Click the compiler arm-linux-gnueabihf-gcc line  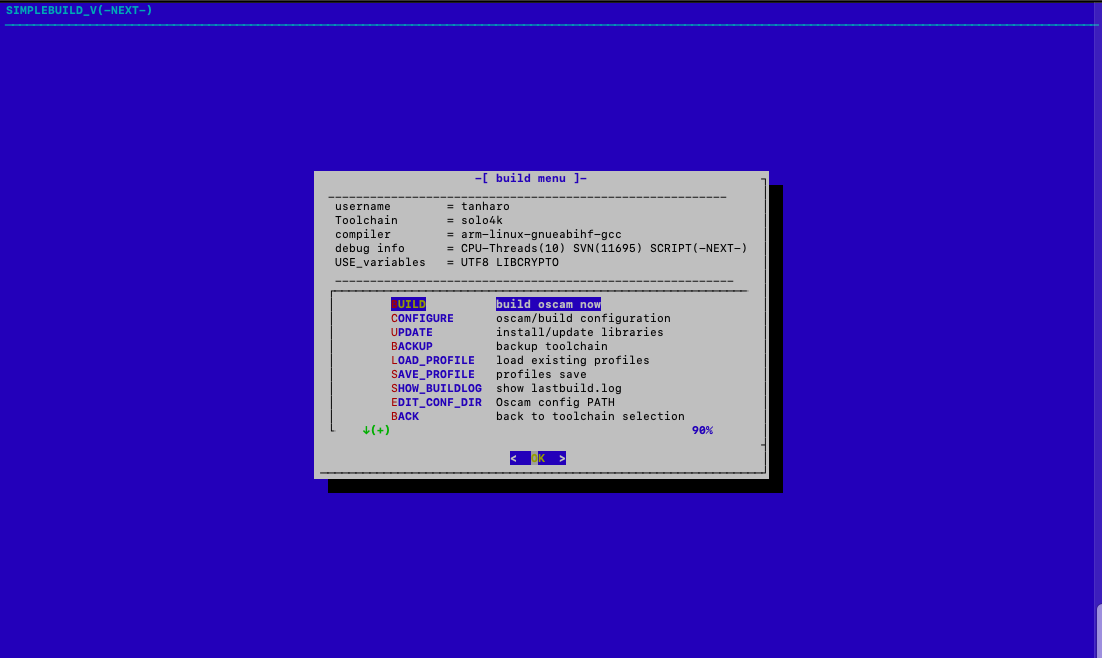coord(478,234)
